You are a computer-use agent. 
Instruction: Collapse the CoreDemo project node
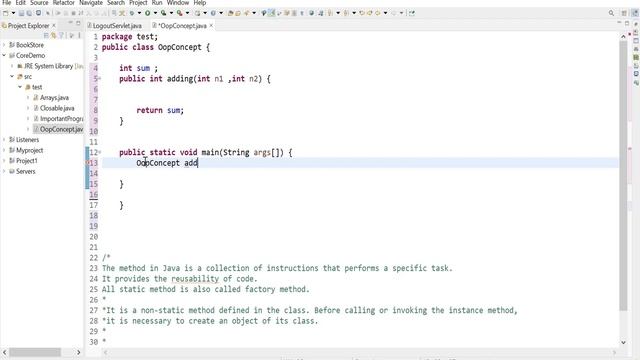coord(4,56)
